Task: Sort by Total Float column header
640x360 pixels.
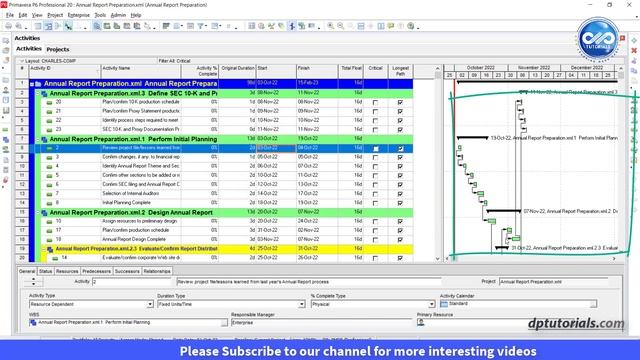Action: (351, 71)
